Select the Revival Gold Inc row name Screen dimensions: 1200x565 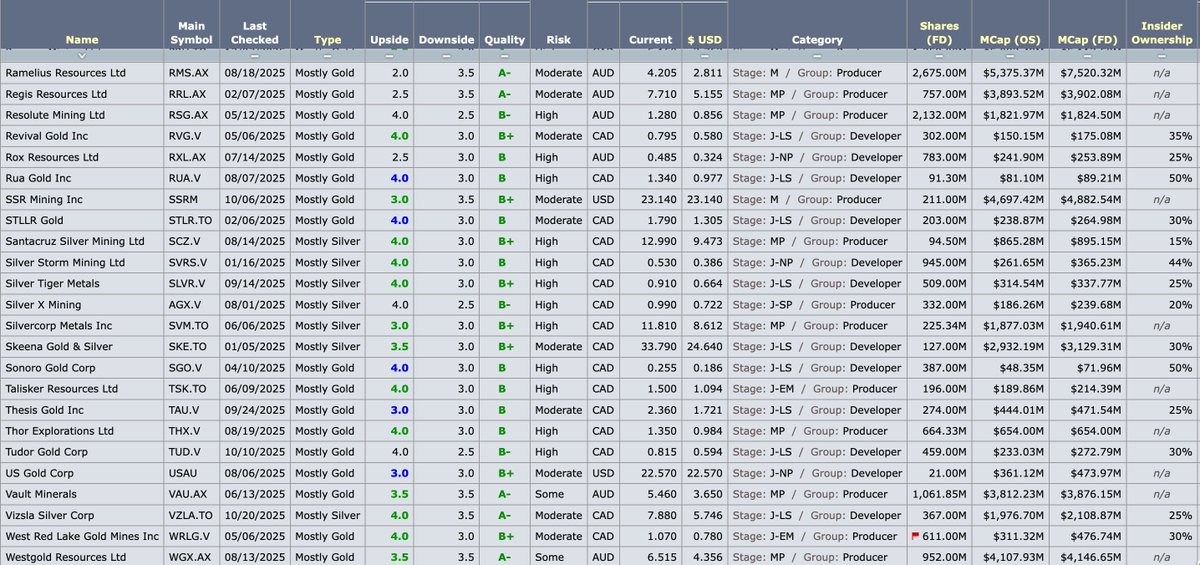(x=46, y=136)
